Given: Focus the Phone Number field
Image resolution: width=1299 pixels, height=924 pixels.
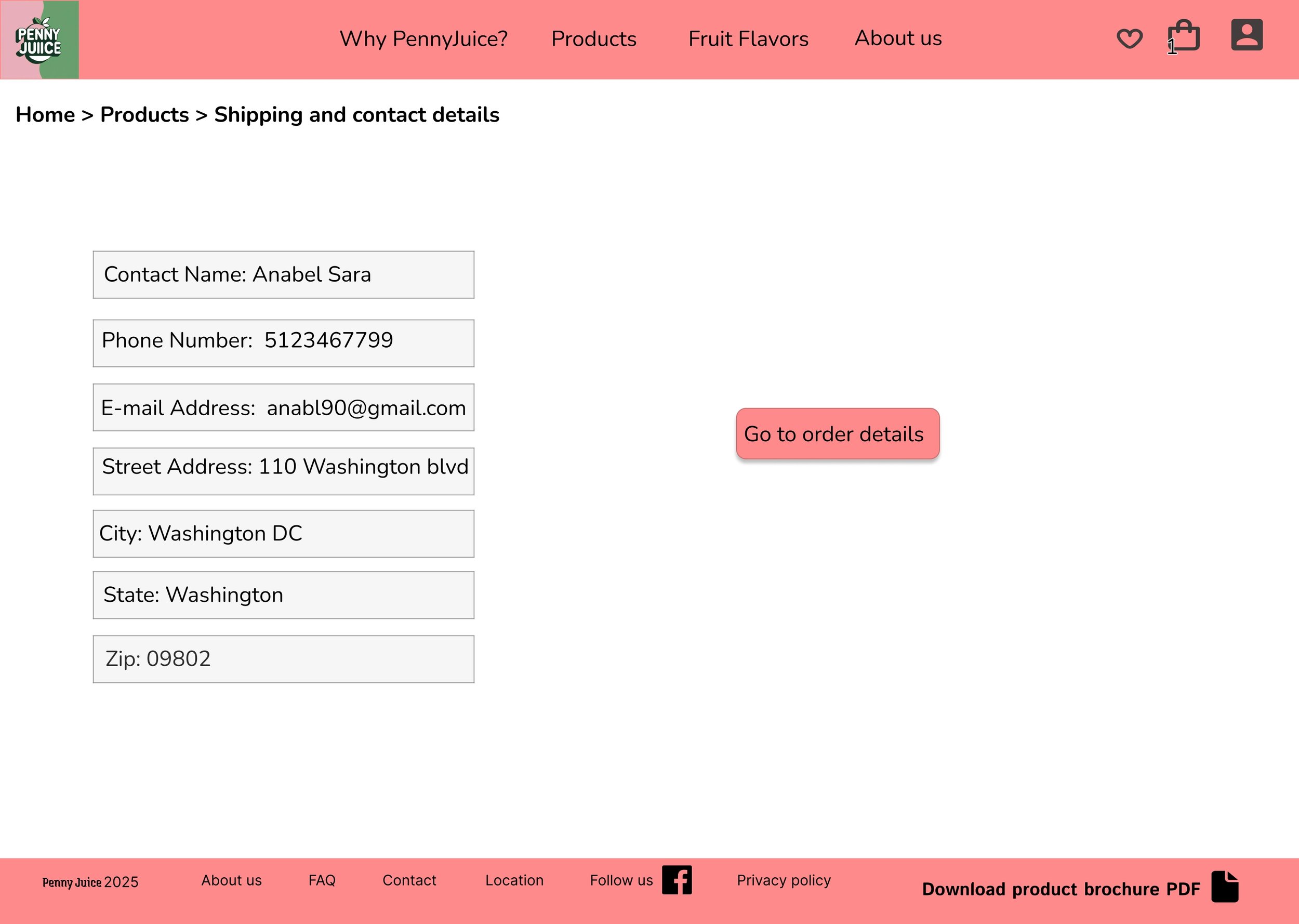Looking at the screenshot, I should [283, 343].
